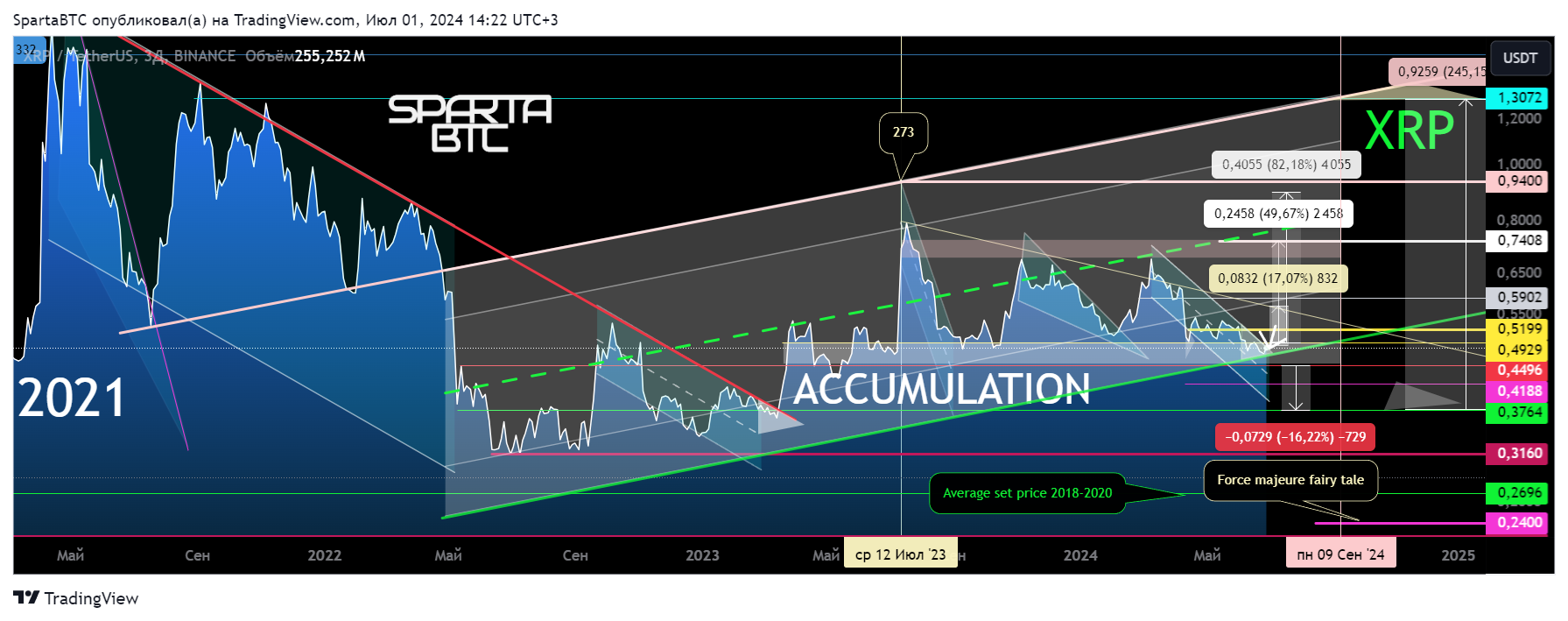1568x621 pixels.
Task: Select the white 0,7408 price label
Action: coord(1517,240)
